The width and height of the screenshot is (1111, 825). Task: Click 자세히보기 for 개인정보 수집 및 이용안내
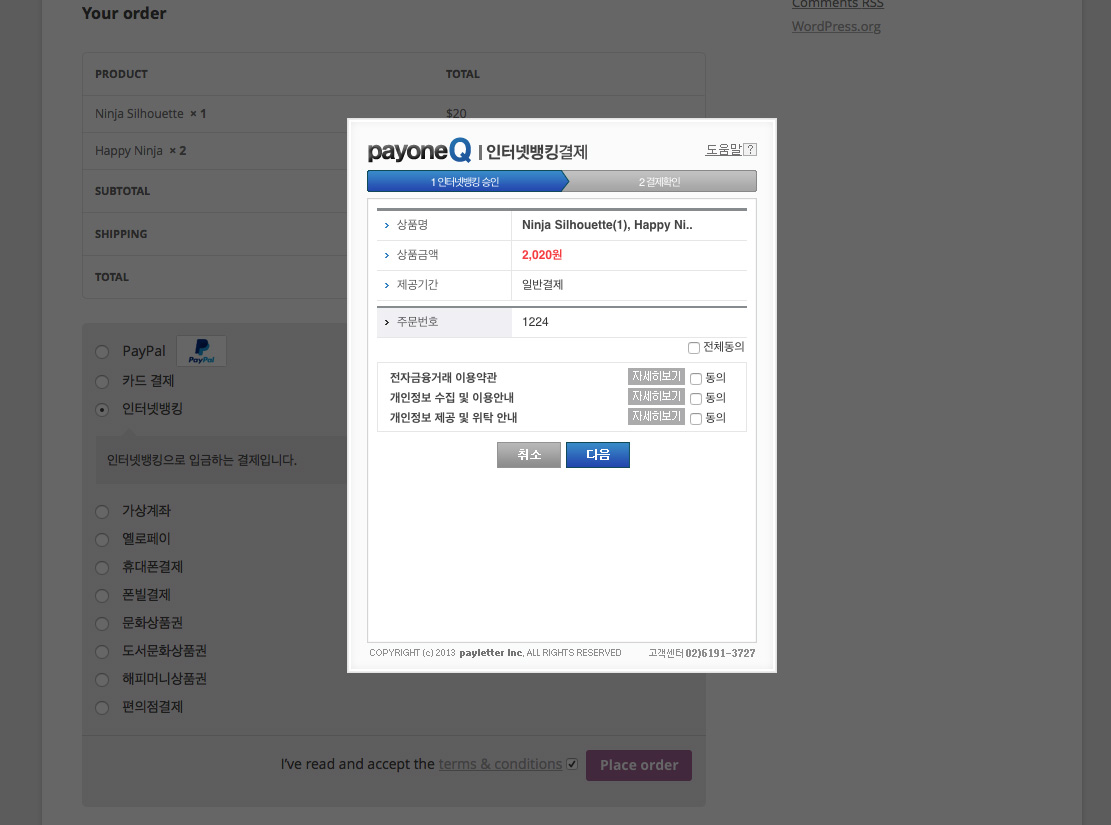tap(656, 396)
